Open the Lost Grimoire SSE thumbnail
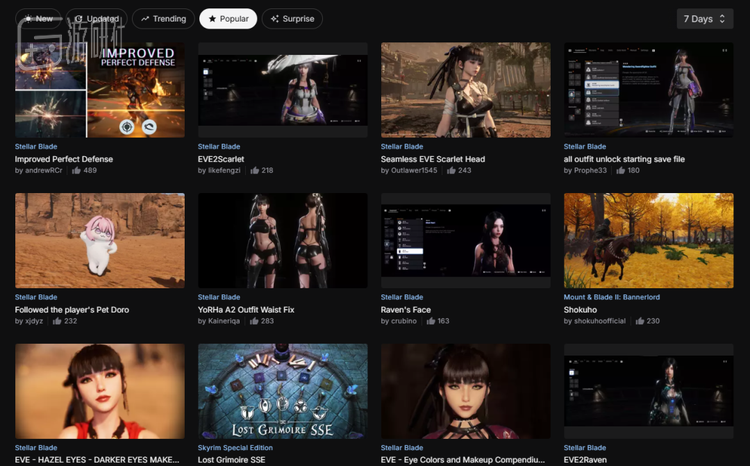The width and height of the screenshot is (750, 466). tap(283, 391)
